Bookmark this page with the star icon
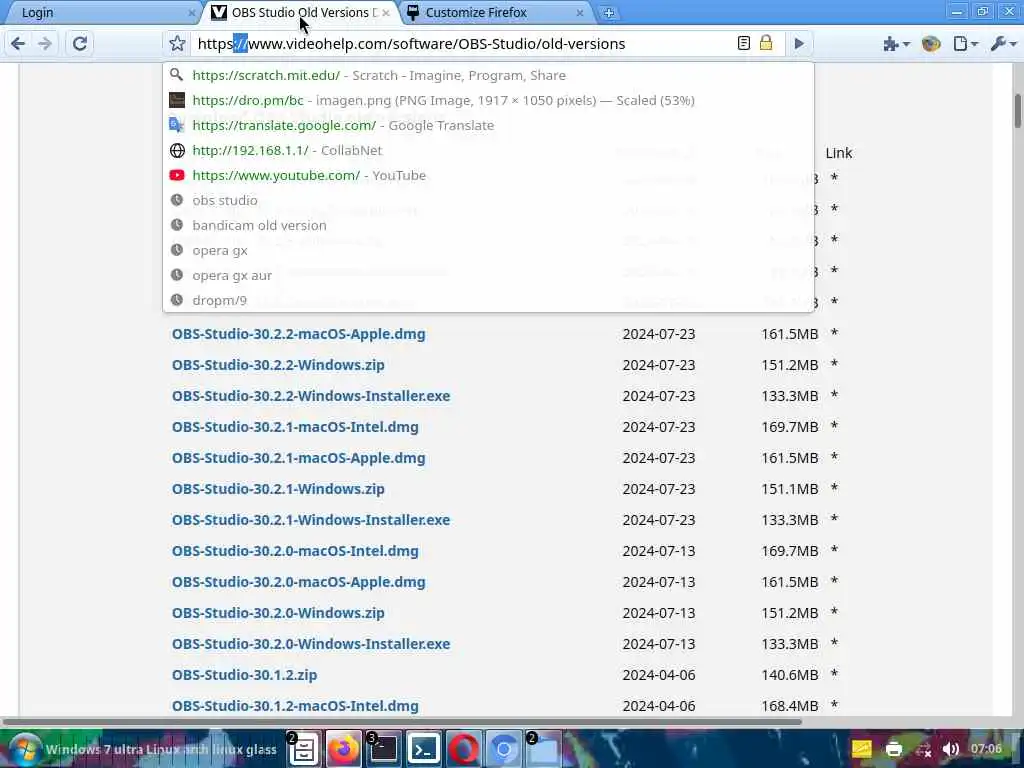The image size is (1024, 768). pos(177,44)
